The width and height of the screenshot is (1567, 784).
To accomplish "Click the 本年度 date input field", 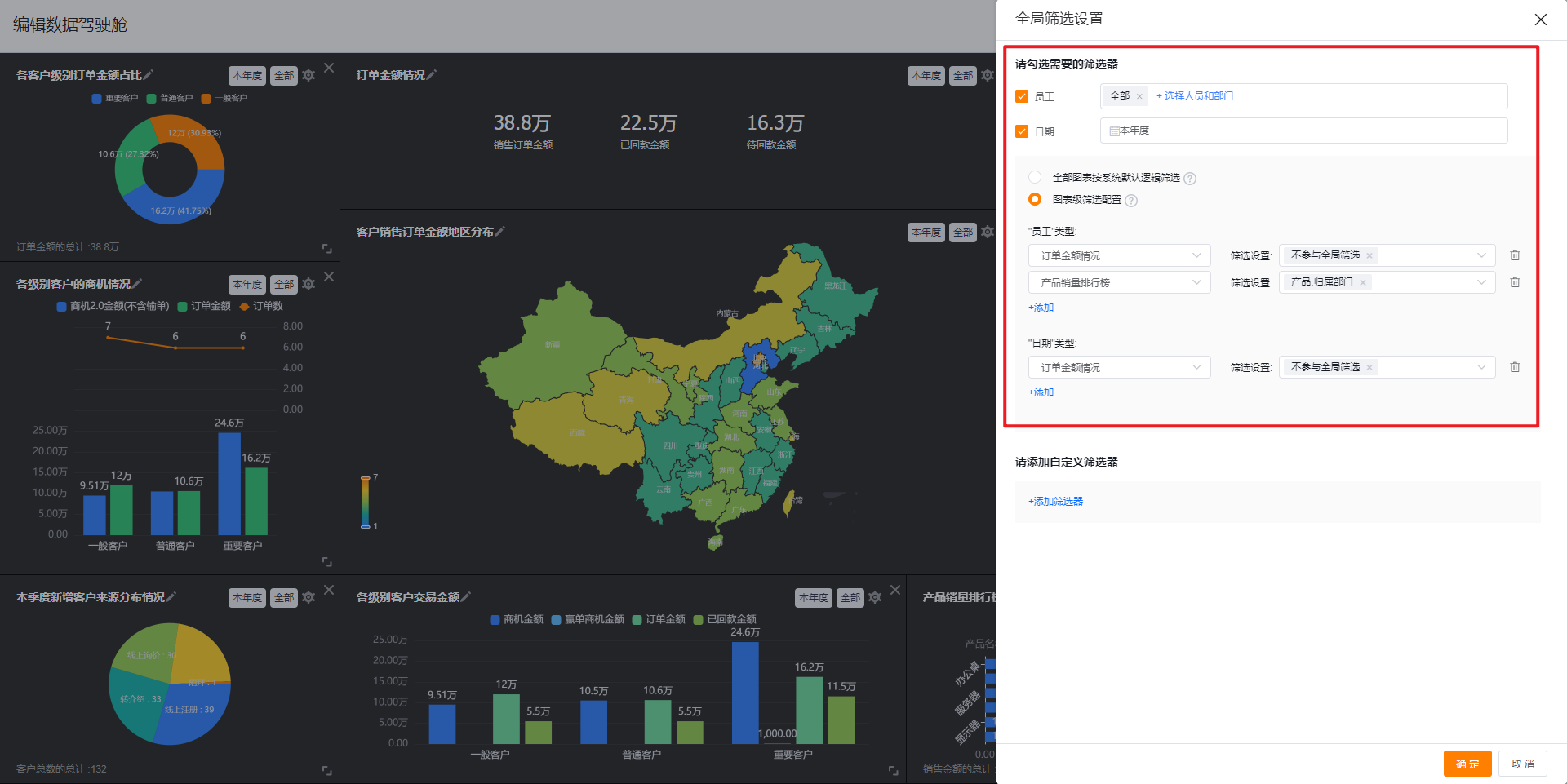I will click(1303, 131).
